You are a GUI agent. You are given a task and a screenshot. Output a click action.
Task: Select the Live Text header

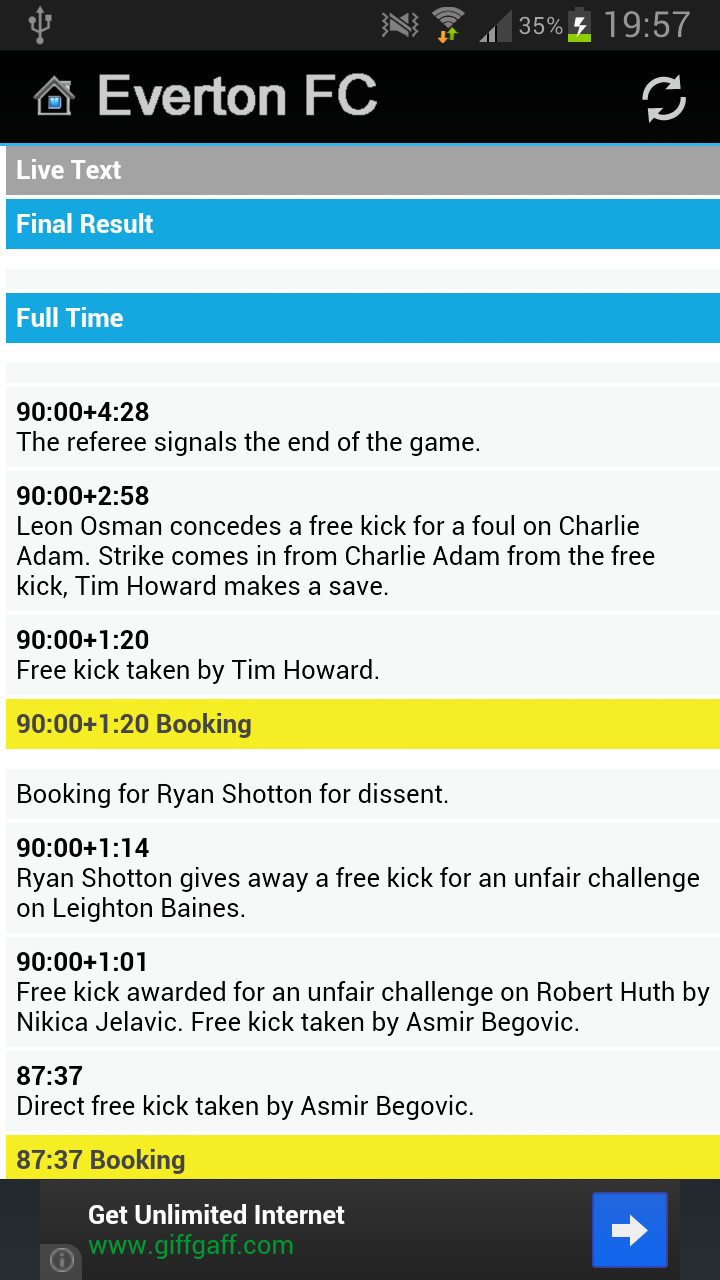(363, 170)
